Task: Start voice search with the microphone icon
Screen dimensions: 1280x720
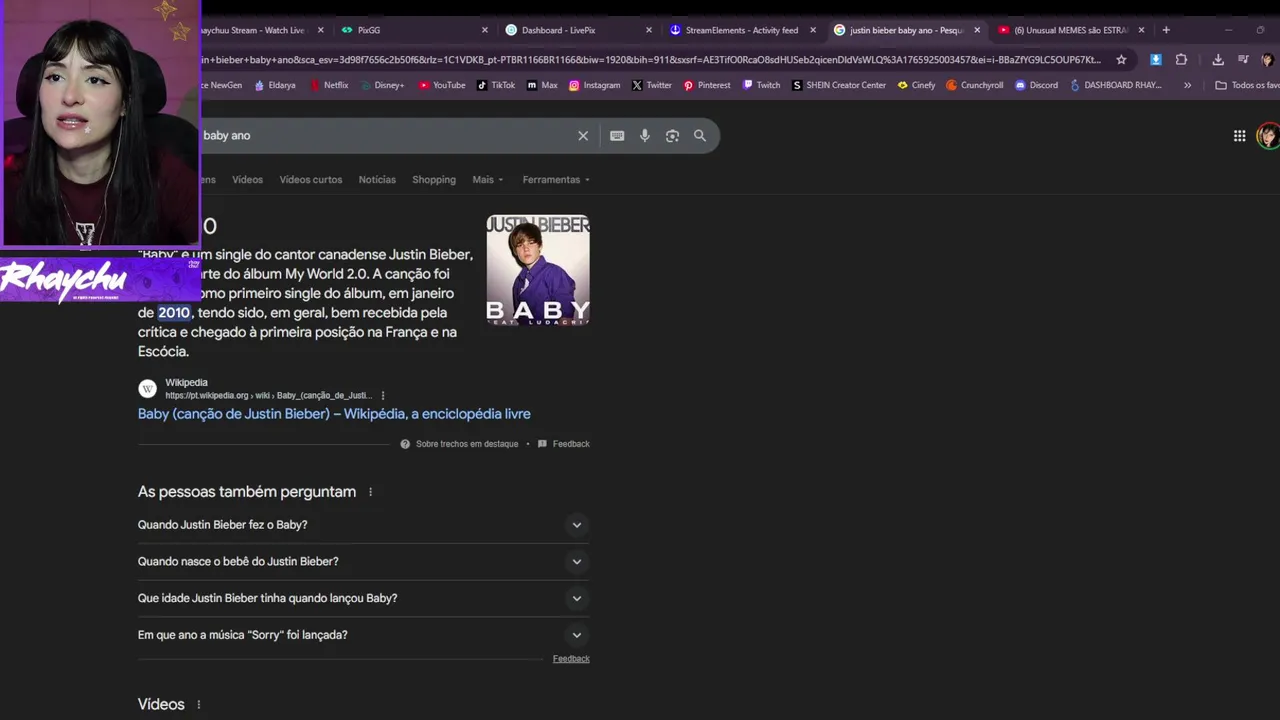Action: coord(645,136)
